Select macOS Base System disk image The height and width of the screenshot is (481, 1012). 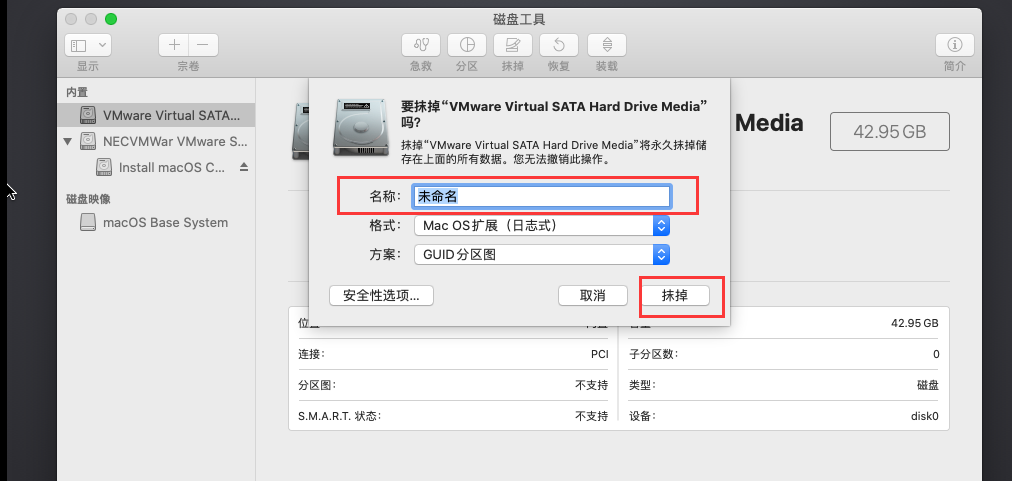click(x=165, y=223)
